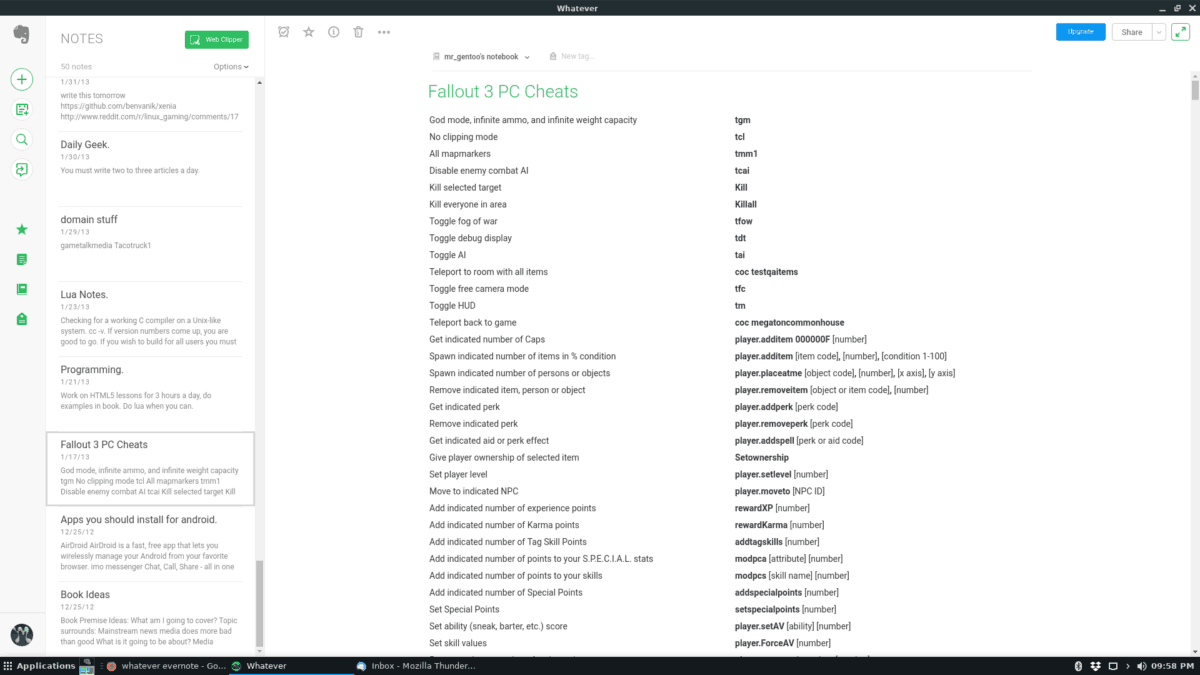The height and width of the screenshot is (675, 1200).
Task: Open Shortcuts via the green star icon
Action: pos(21,228)
